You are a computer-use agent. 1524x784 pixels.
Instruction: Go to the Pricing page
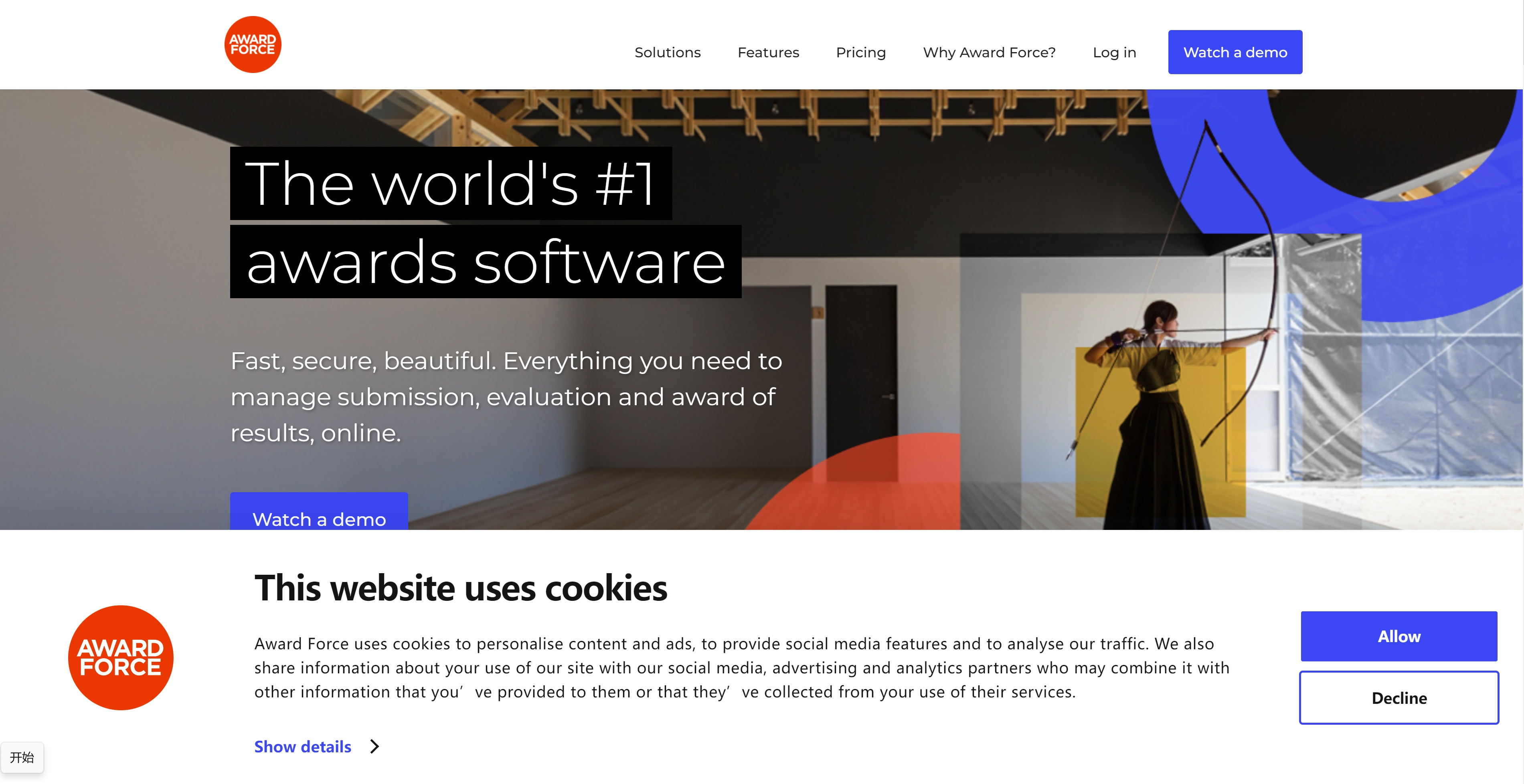tap(860, 53)
